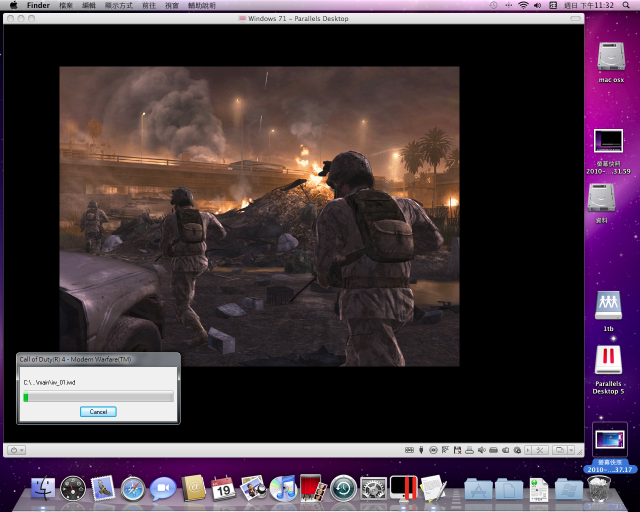640x512 pixels.
Task: Click the Call of Duty splash artwork
Action: coord(259,216)
